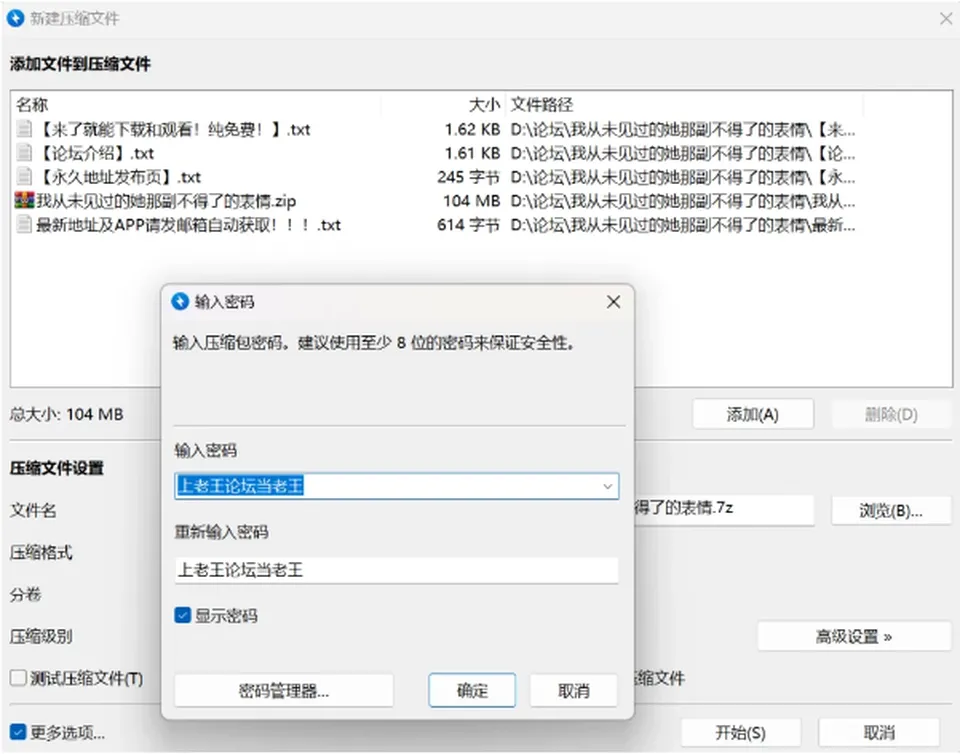Click the 总大小: 104 MB label

[66, 414]
